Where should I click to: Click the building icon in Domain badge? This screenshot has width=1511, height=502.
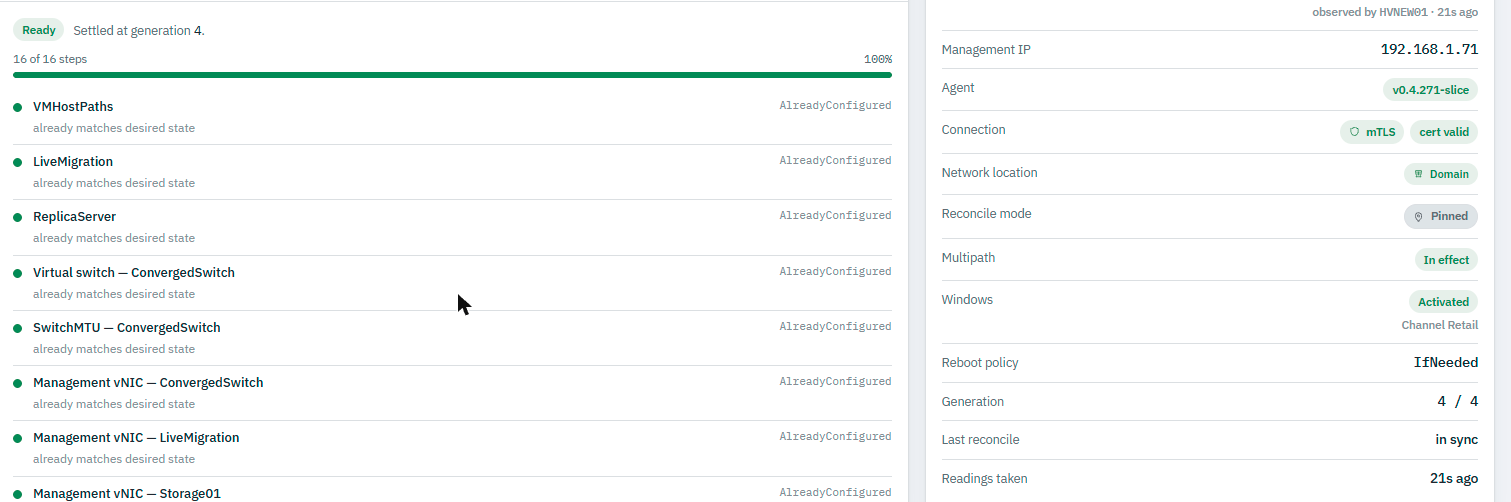pos(1418,174)
